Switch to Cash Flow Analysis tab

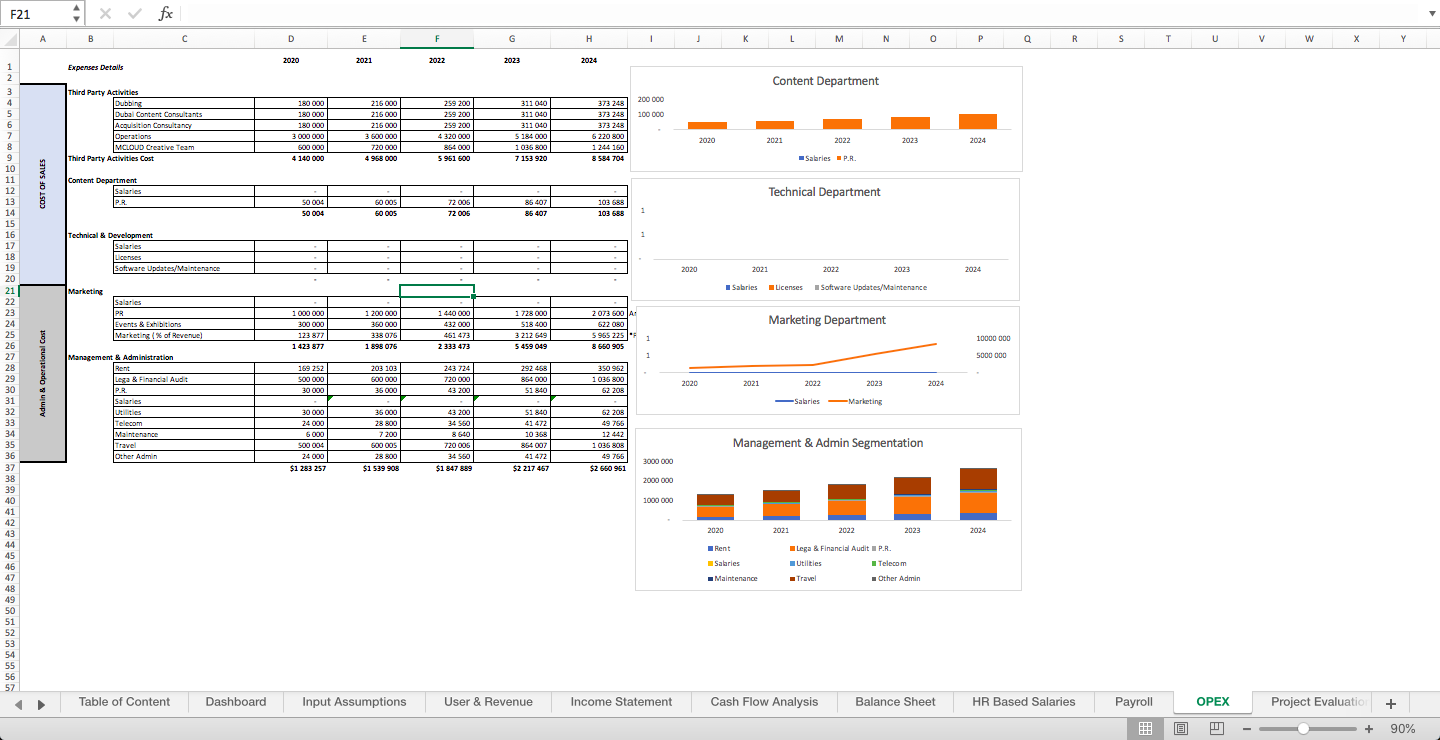[x=764, y=702]
